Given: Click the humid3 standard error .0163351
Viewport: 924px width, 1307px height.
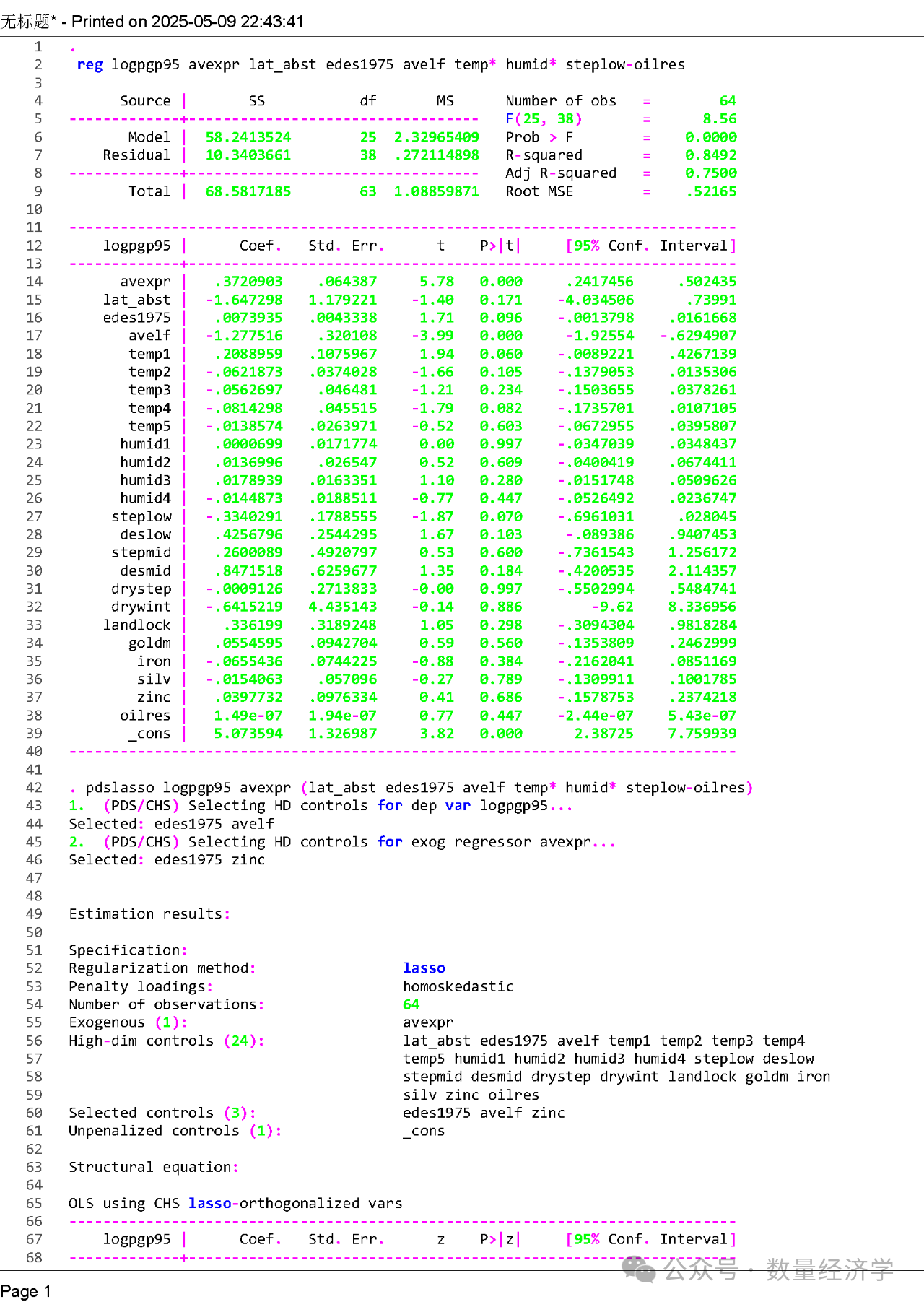Looking at the screenshot, I should point(343,480).
